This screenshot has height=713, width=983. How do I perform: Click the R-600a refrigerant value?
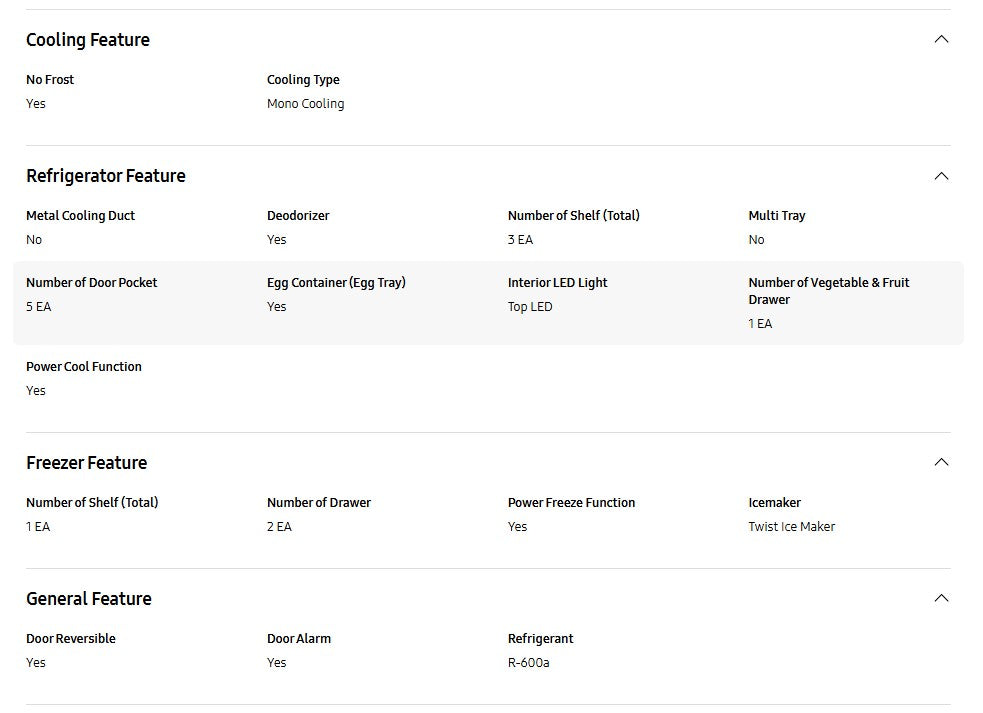pyautogui.click(x=528, y=663)
